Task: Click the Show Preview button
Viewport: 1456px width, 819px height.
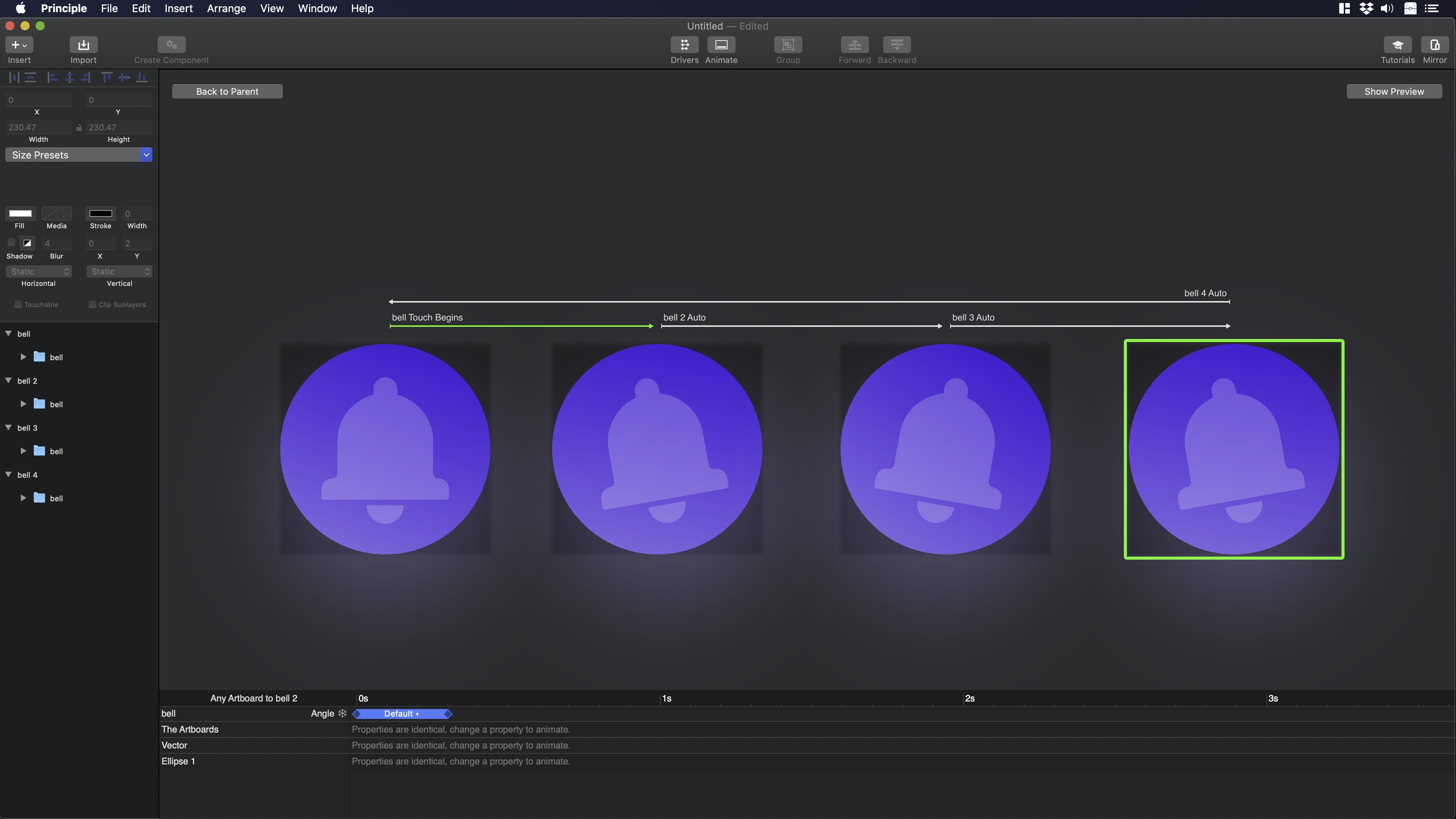Action: pos(1394,91)
